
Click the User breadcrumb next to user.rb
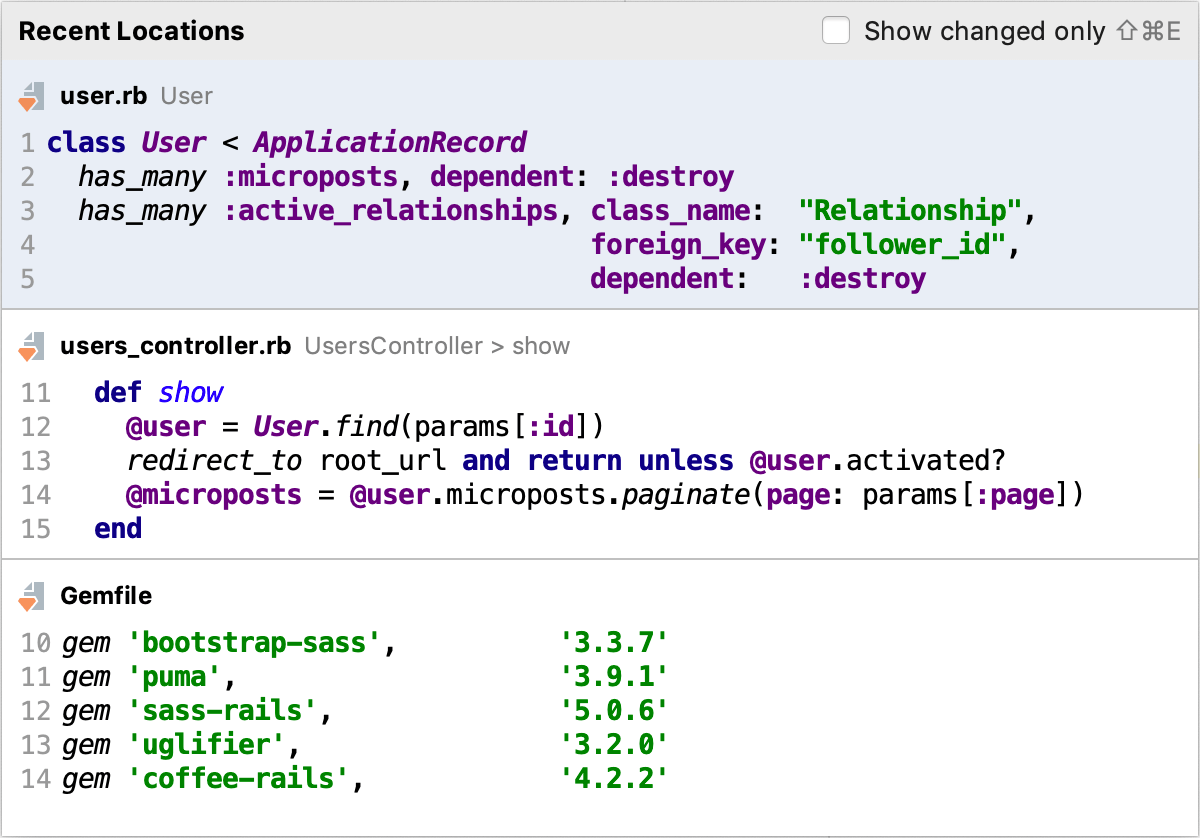(187, 96)
